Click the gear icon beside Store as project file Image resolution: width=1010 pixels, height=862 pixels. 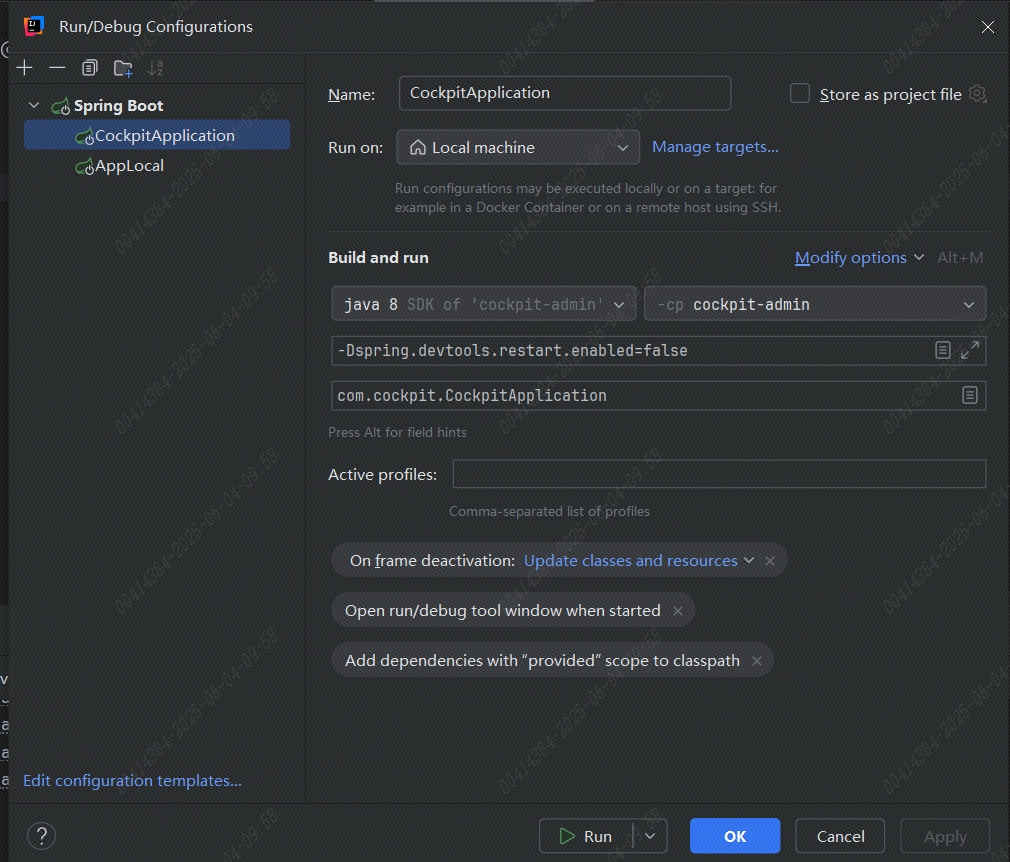tap(977, 94)
